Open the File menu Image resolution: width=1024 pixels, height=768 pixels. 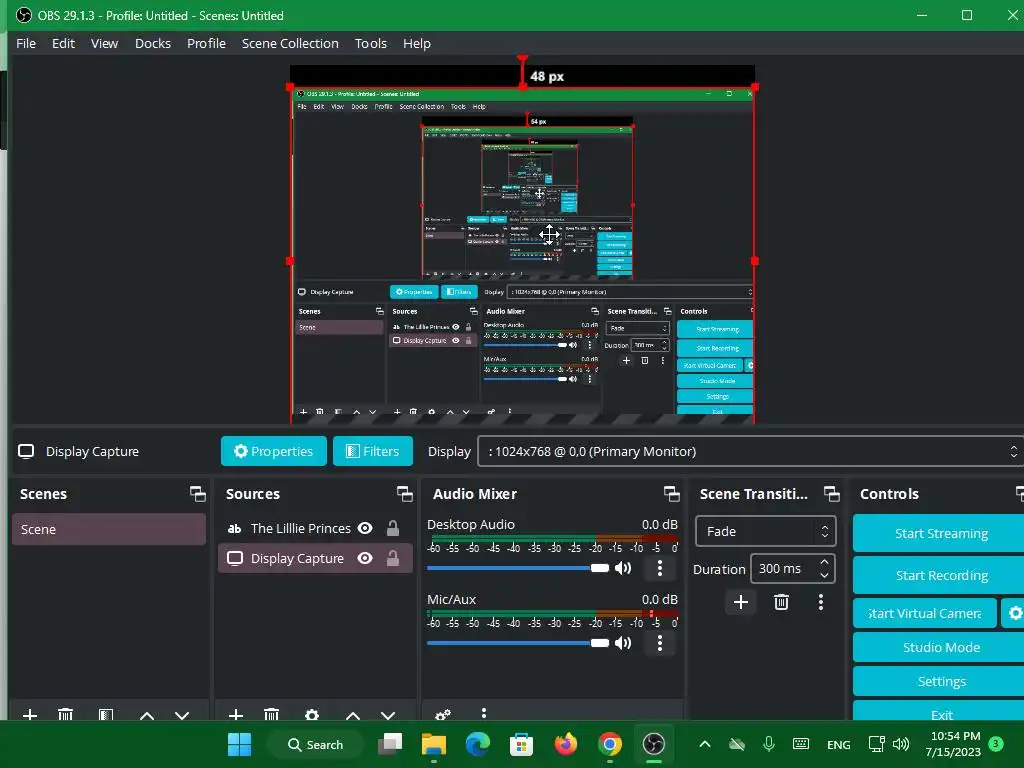(26, 43)
